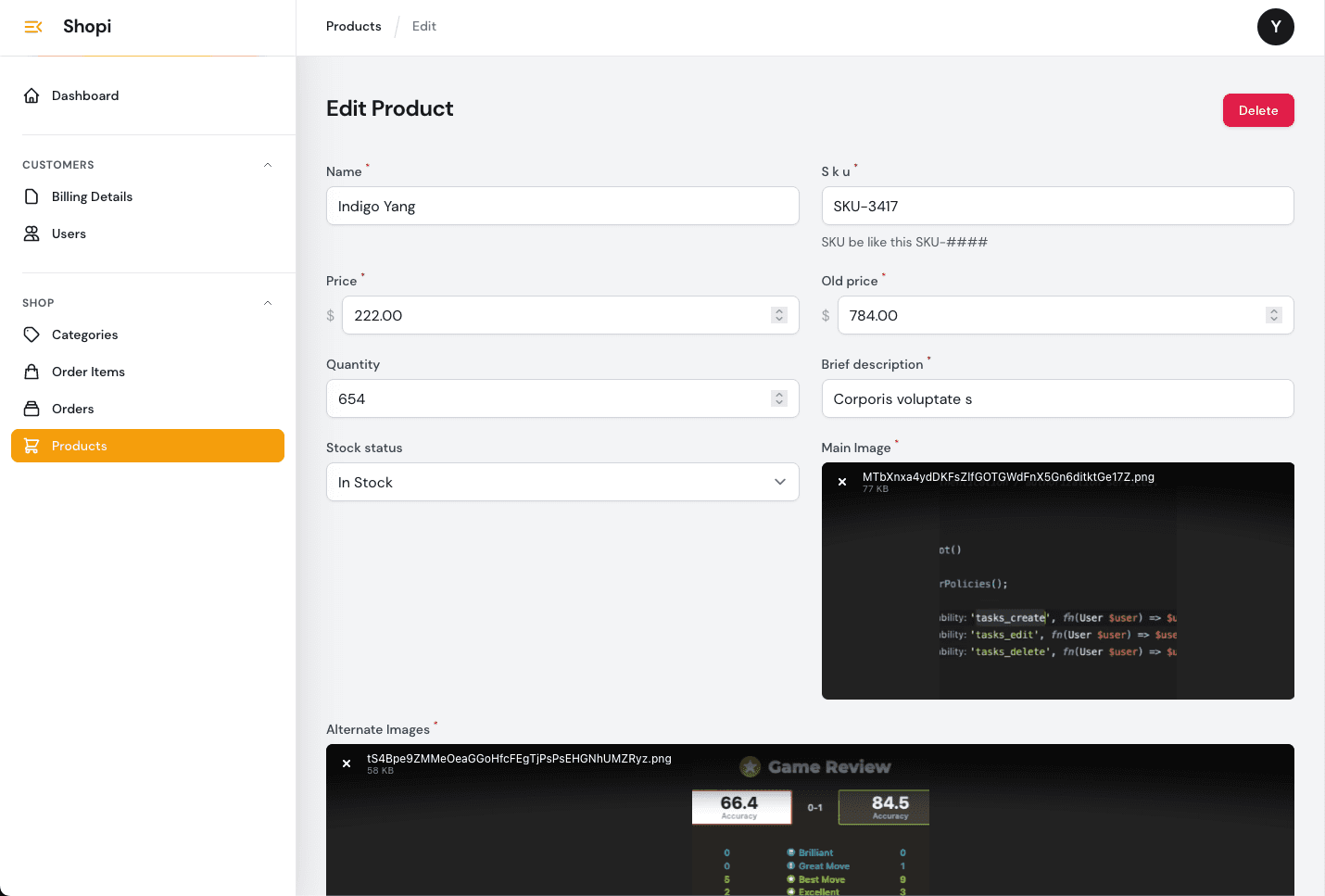Adjust Quantity using the stepper arrows
The height and width of the screenshot is (896, 1325).
[x=779, y=398]
